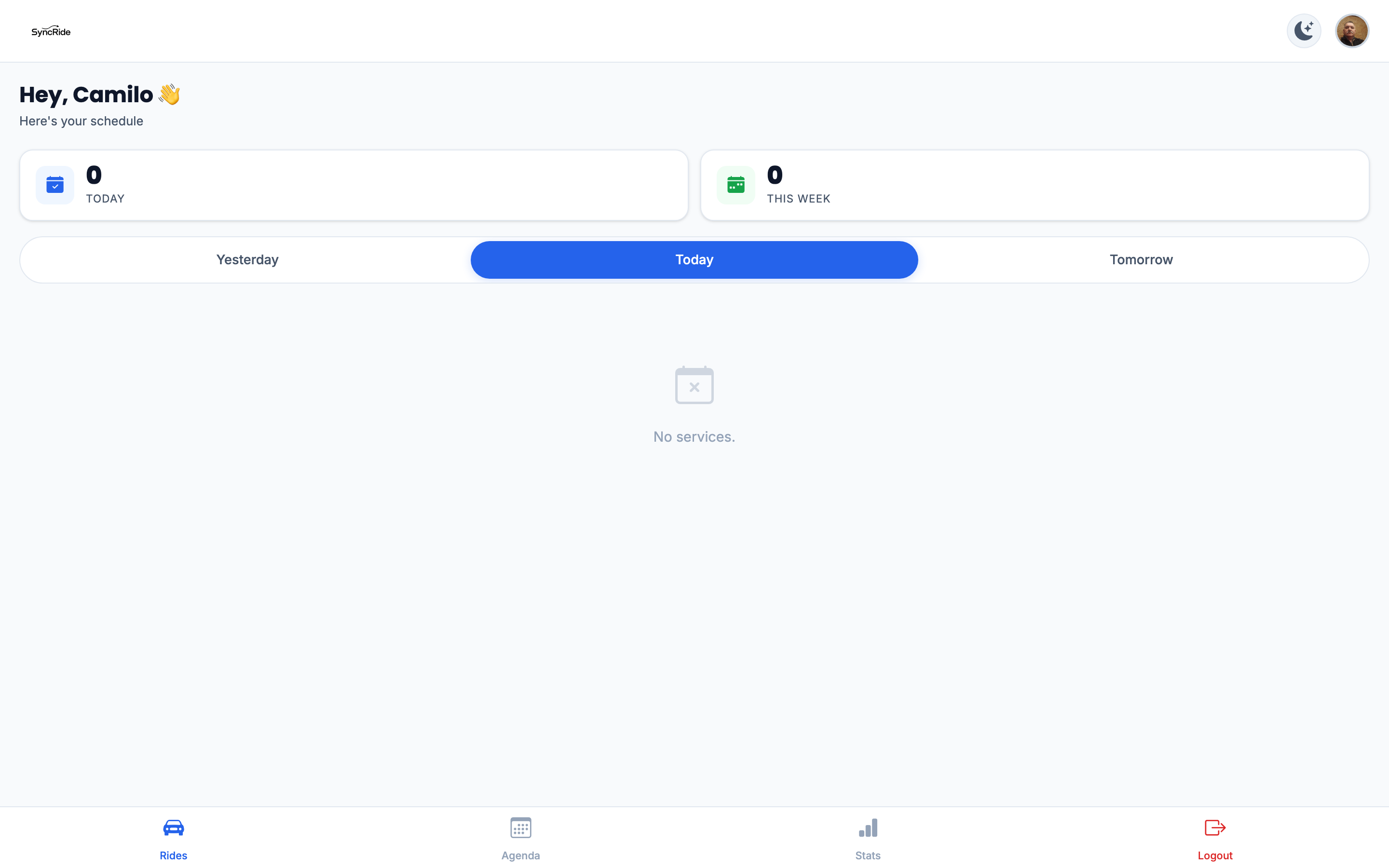Screen dimensions: 1389x868
Task: Open the user profile avatar
Action: tap(1352, 30)
